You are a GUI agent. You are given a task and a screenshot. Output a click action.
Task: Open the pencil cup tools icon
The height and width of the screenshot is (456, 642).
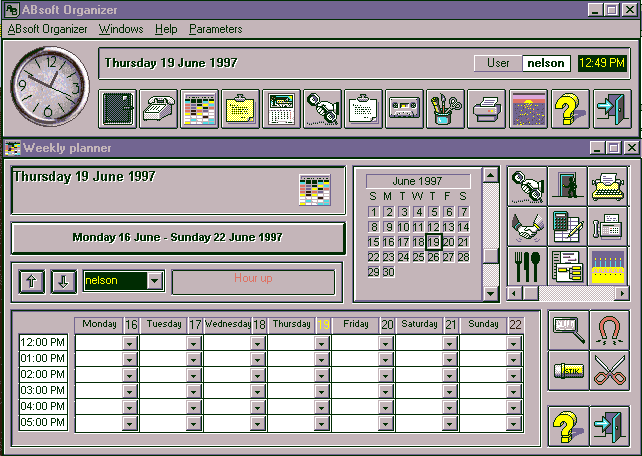(x=445, y=108)
